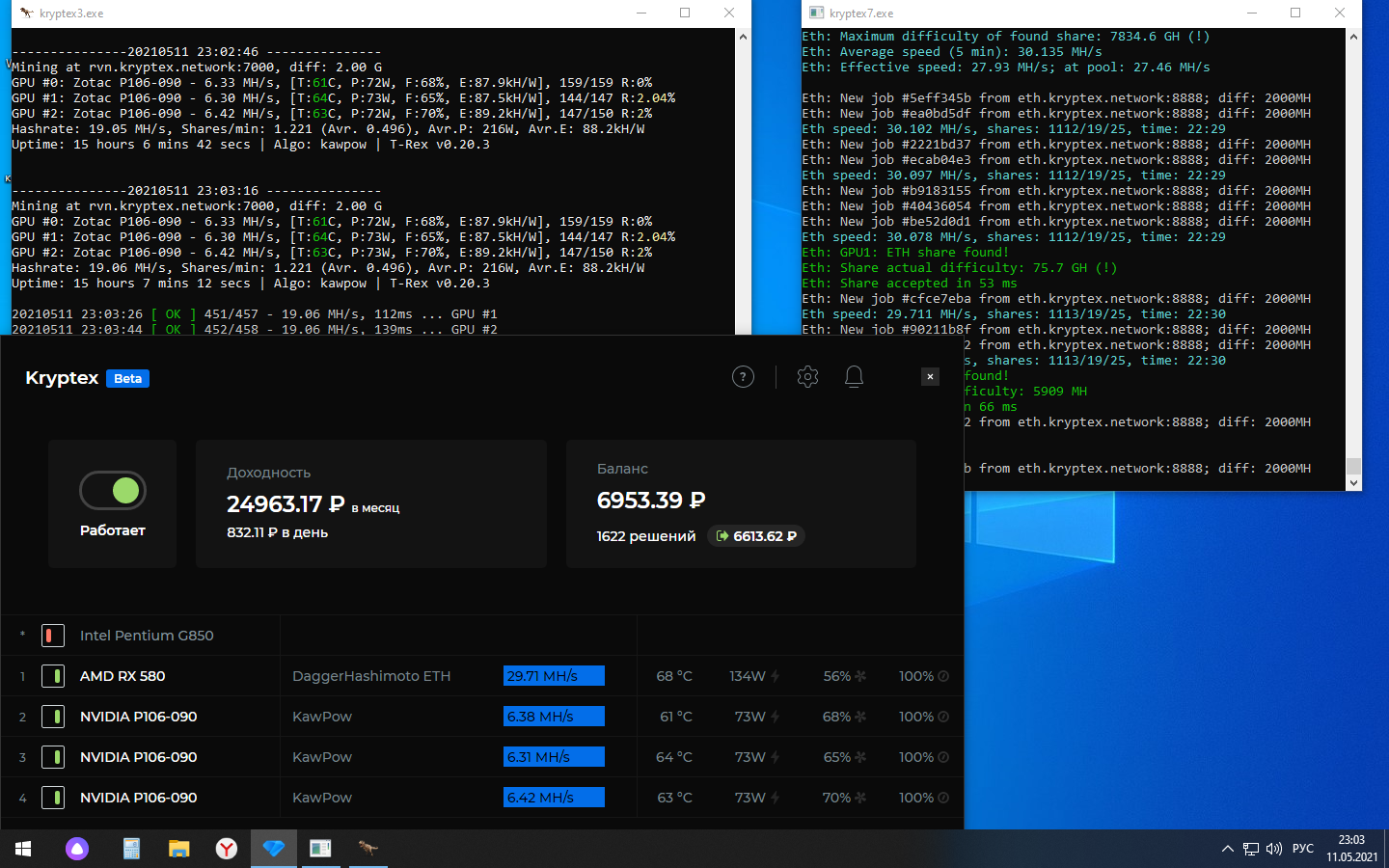
Task: Click the up scroll arrow in kryptex3.exe window
Action: (743, 37)
